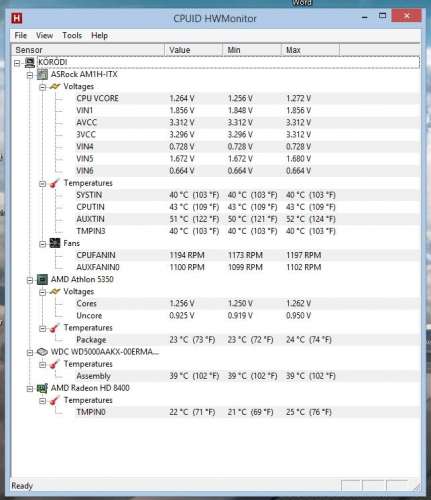This screenshot has height=500, width=431.
Task: Select the Uncore voltage row
Action: pos(247,315)
